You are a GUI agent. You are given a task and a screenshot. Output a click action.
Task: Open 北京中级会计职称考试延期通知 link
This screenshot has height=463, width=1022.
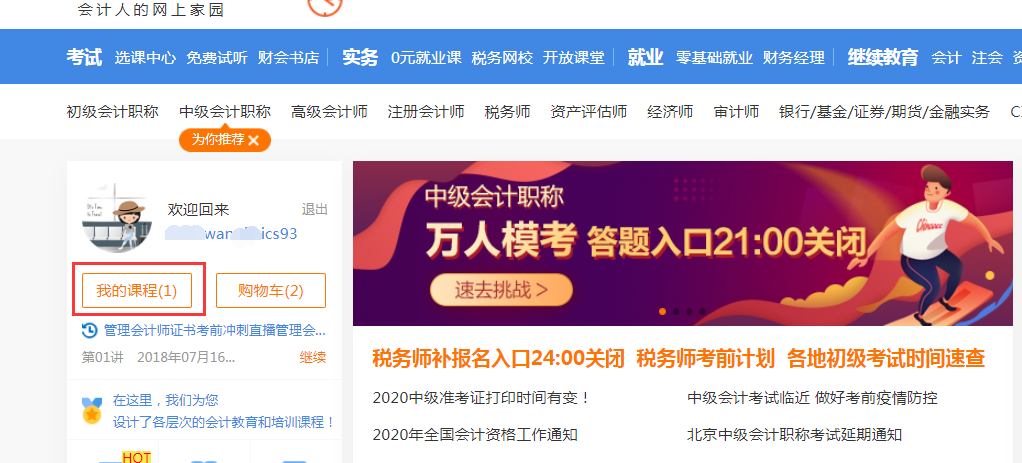pos(795,434)
